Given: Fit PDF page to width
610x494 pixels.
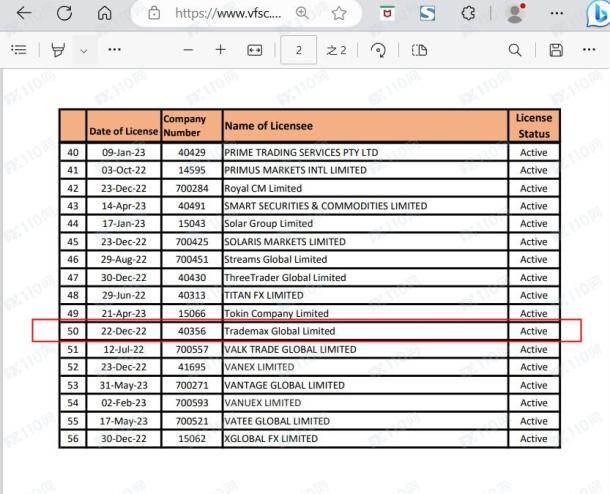Looking at the screenshot, I should point(254,50).
